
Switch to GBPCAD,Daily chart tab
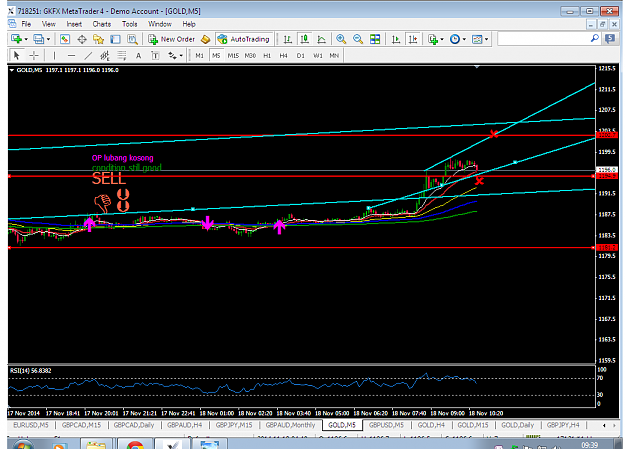point(134,425)
